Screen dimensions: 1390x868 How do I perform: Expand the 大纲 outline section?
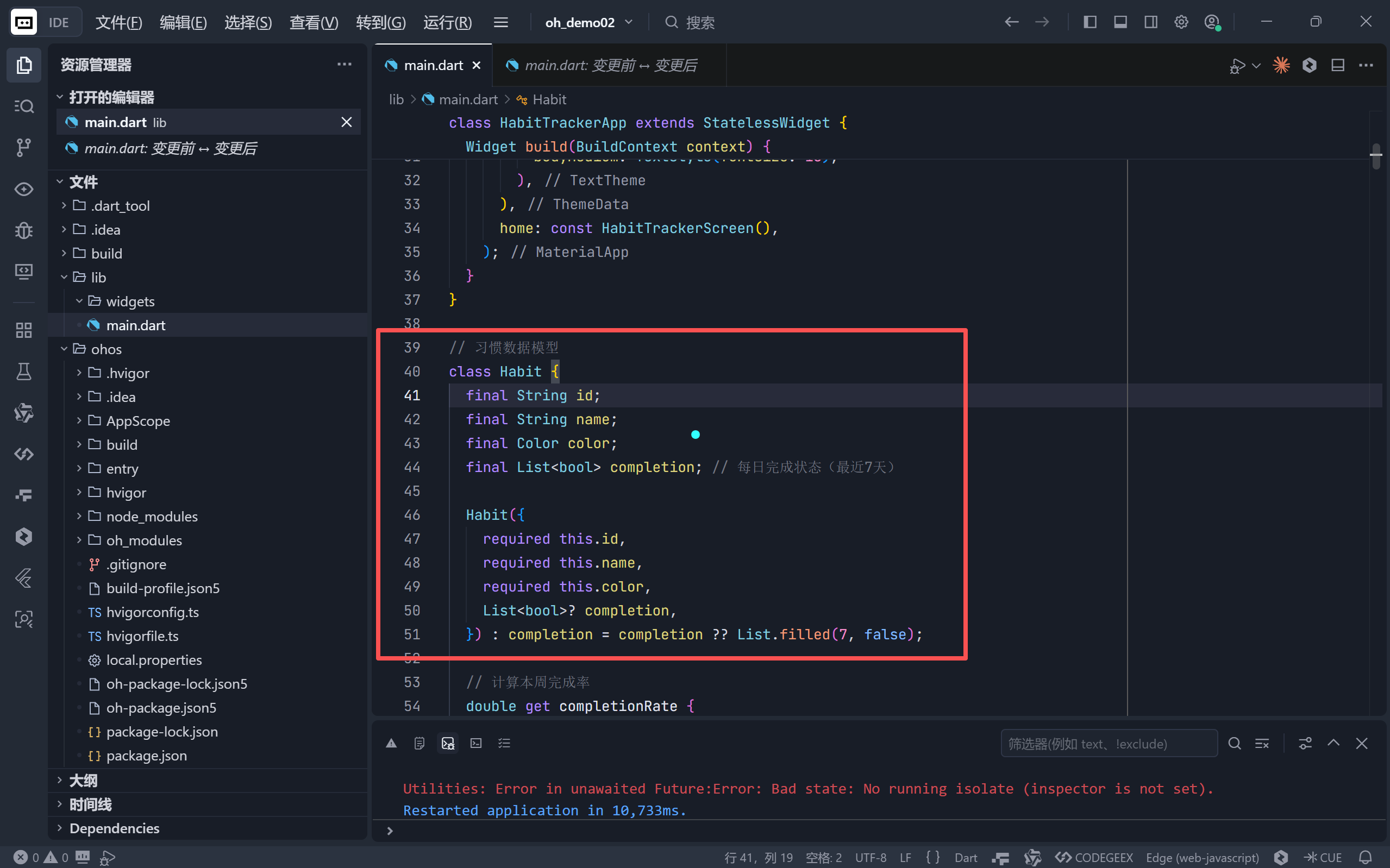click(83, 780)
